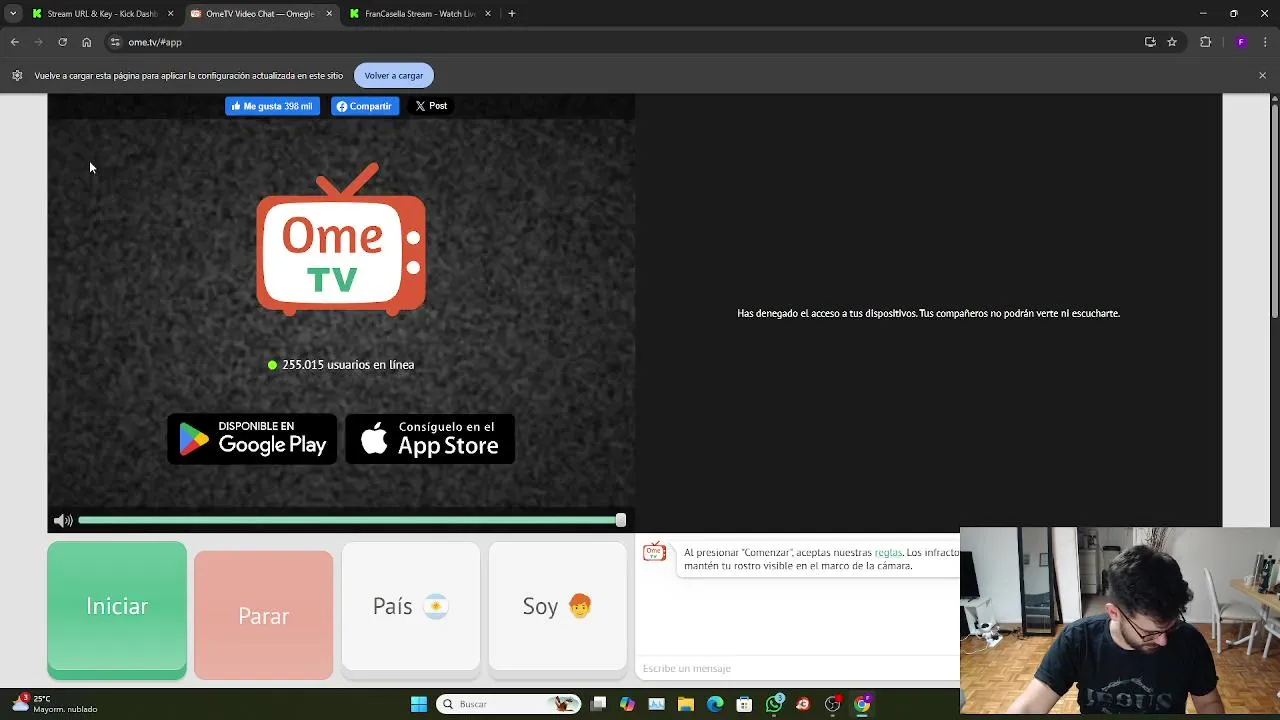The image size is (1280, 720).
Task: Click the OmeTV logo image
Action: click(x=341, y=239)
